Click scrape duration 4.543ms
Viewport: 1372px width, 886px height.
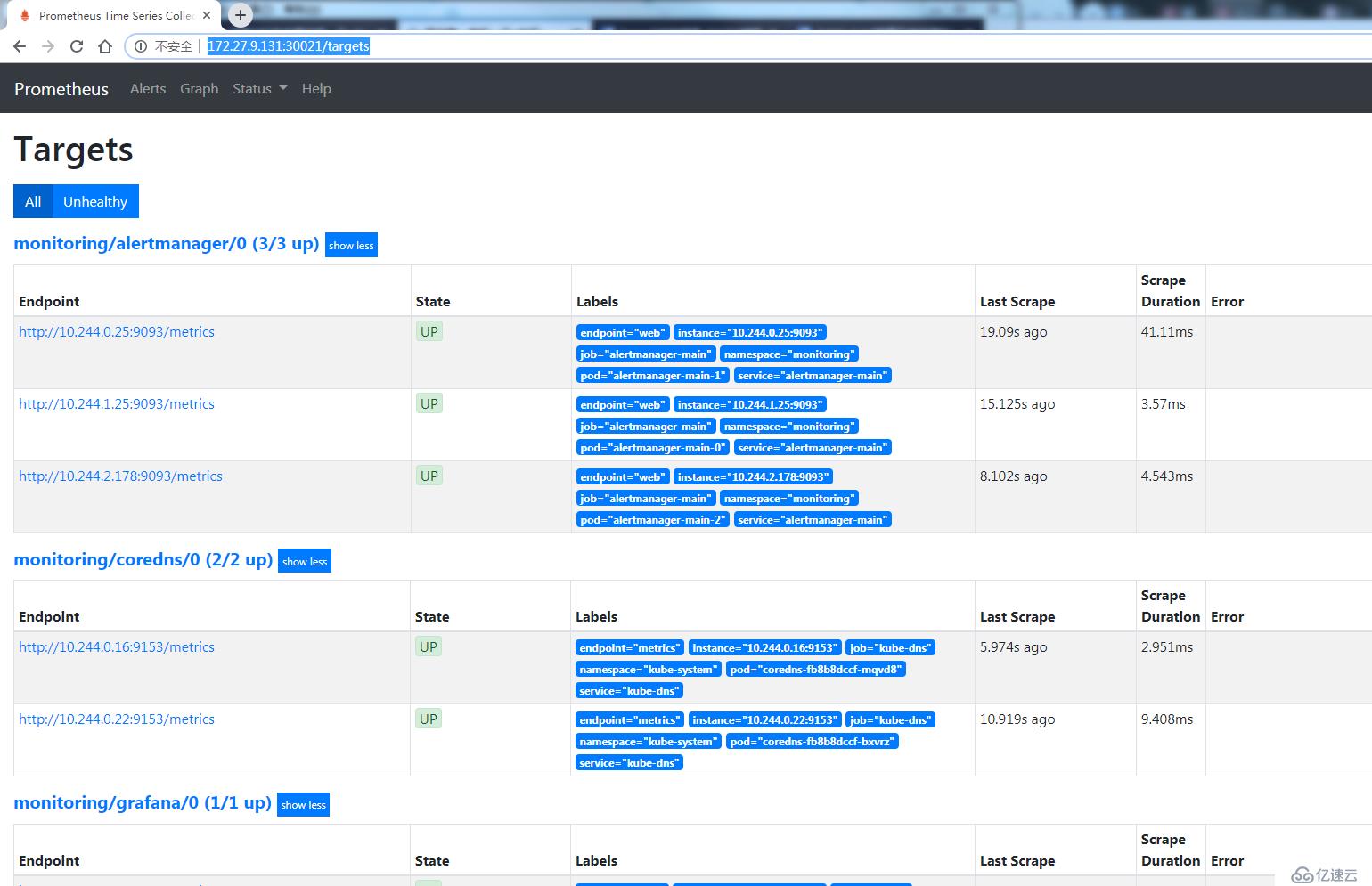tap(1167, 476)
